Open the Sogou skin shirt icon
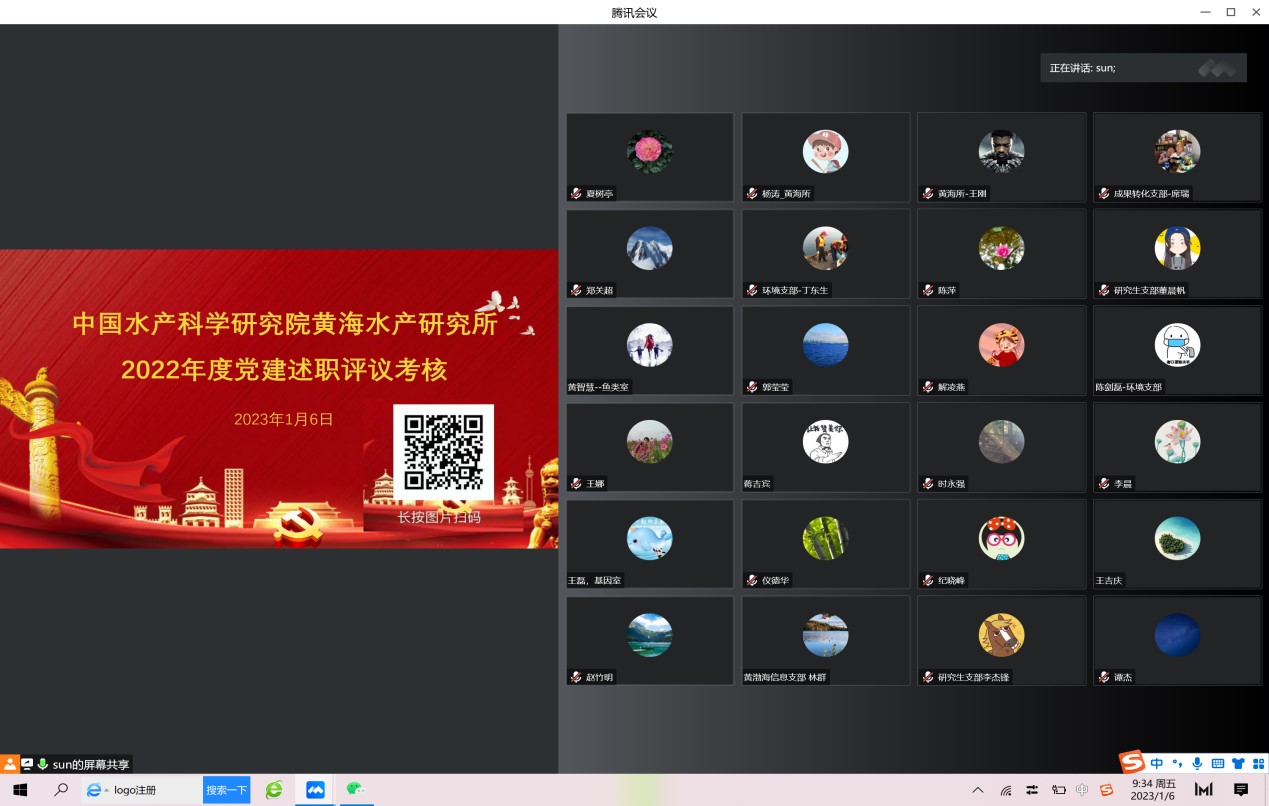 [1238, 764]
